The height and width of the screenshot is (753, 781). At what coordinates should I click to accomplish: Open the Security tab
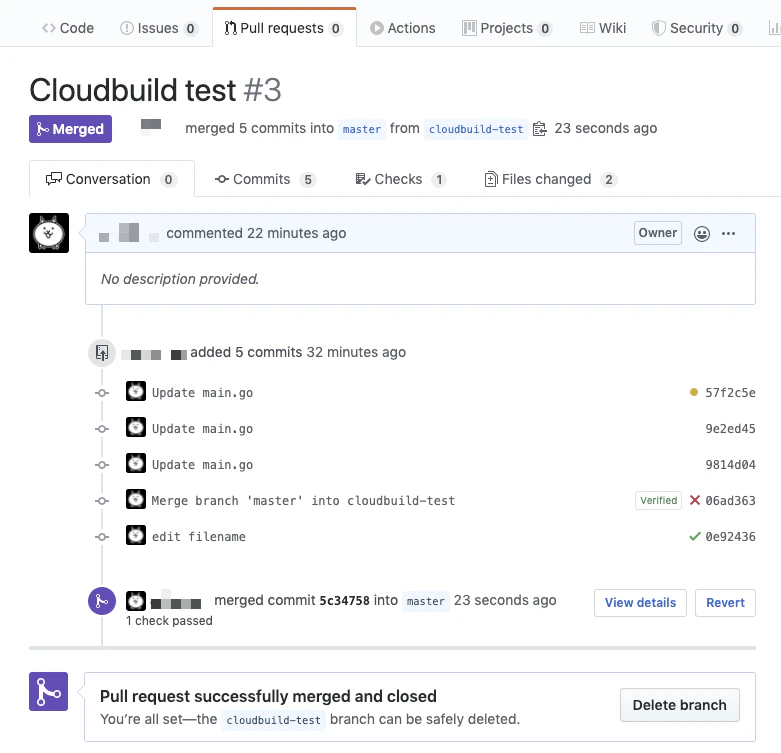coord(697,28)
